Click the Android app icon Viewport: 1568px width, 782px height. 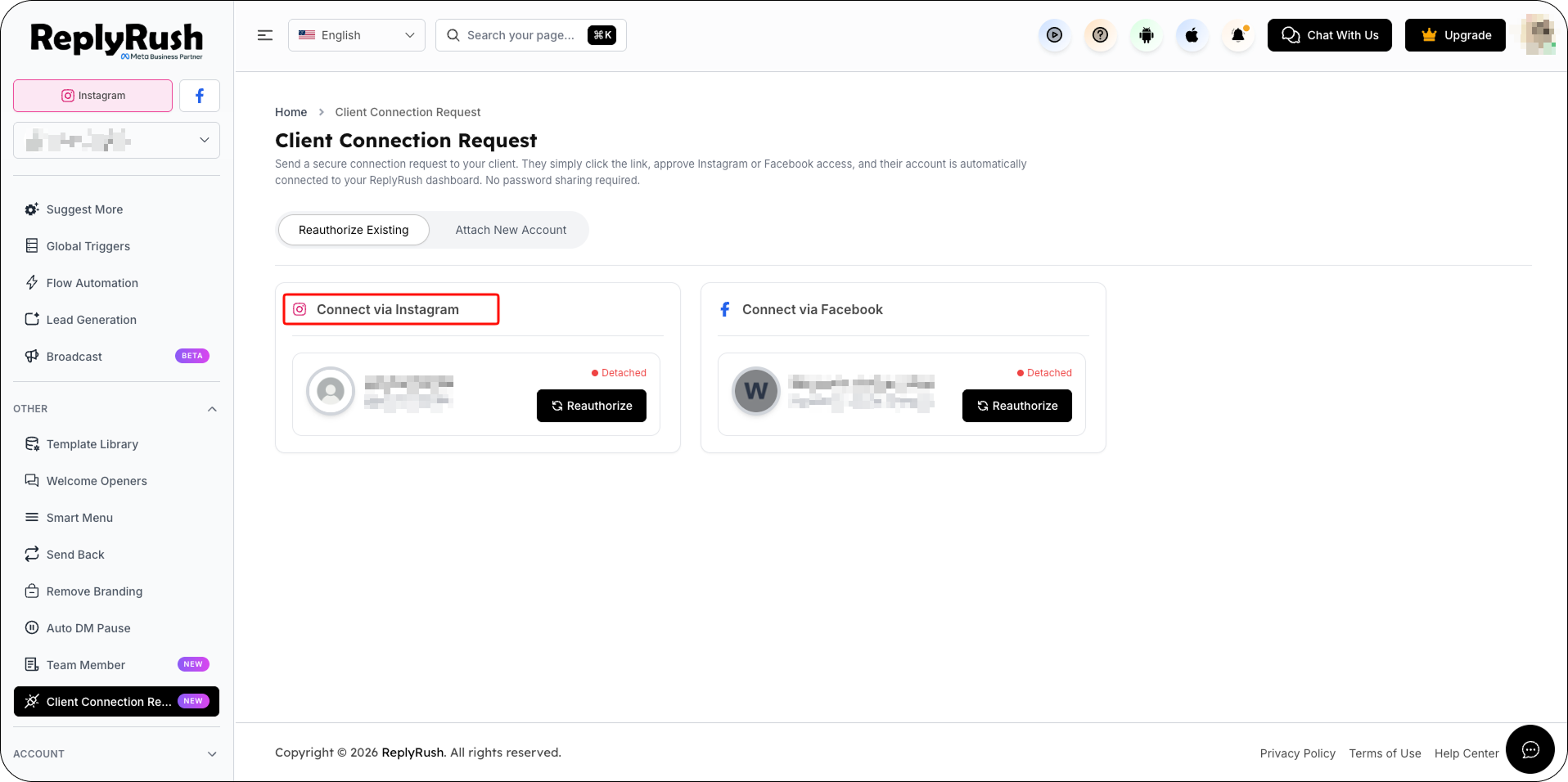[x=1147, y=35]
